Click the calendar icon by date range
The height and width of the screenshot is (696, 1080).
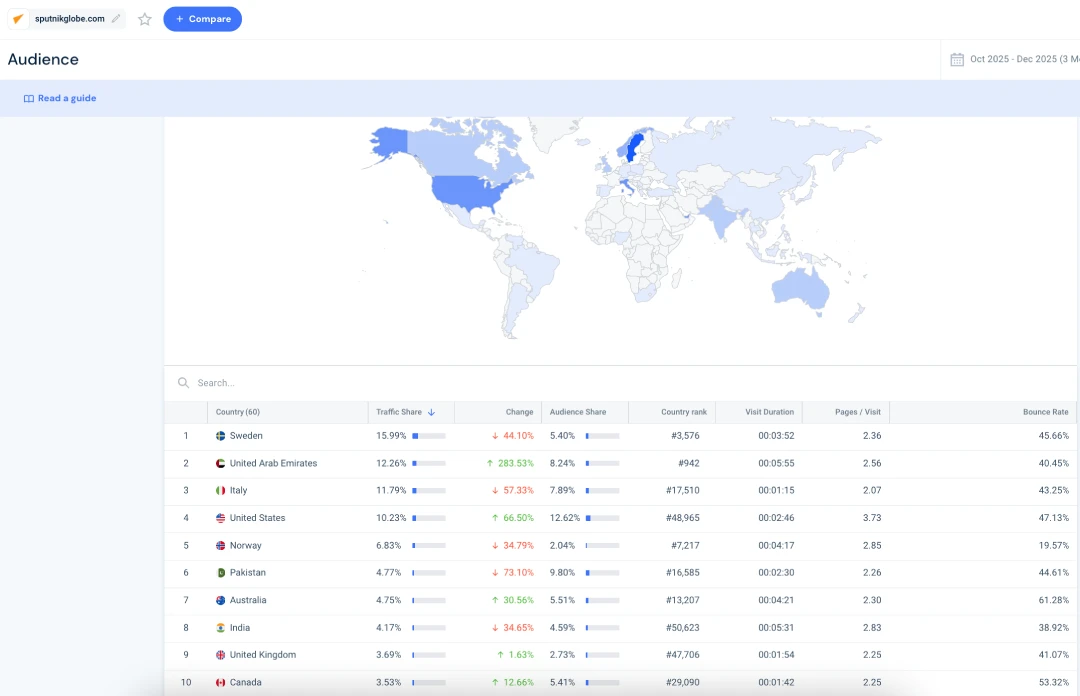pos(957,59)
